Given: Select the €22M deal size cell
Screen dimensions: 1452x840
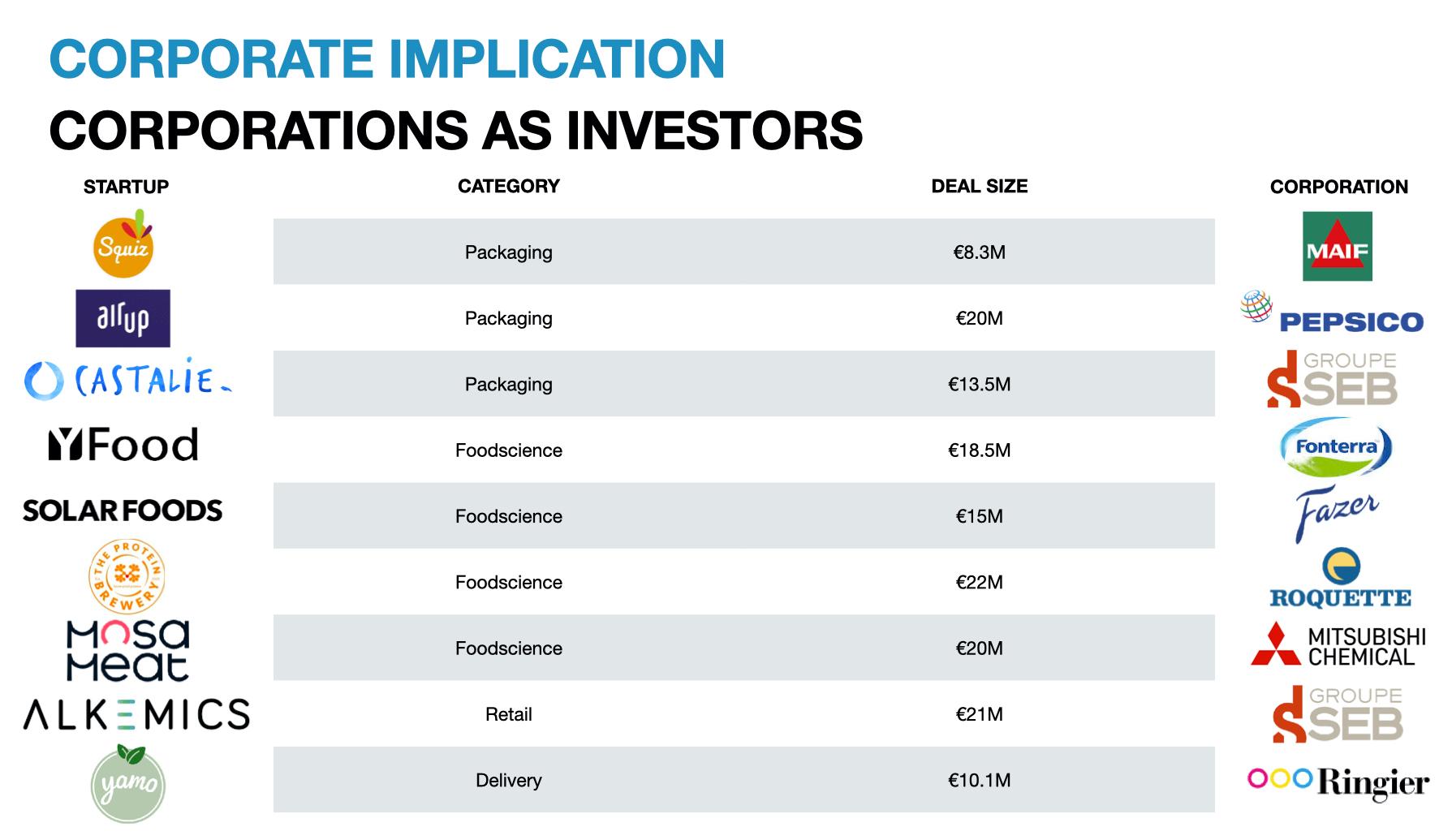Looking at the screenshot, I should click(979, 582).
